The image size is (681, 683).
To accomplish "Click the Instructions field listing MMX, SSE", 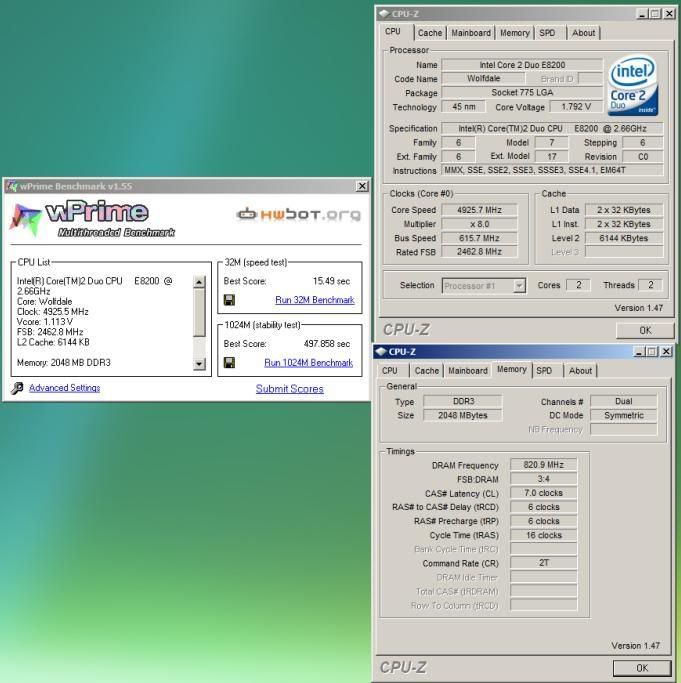I will pos(552,170).
